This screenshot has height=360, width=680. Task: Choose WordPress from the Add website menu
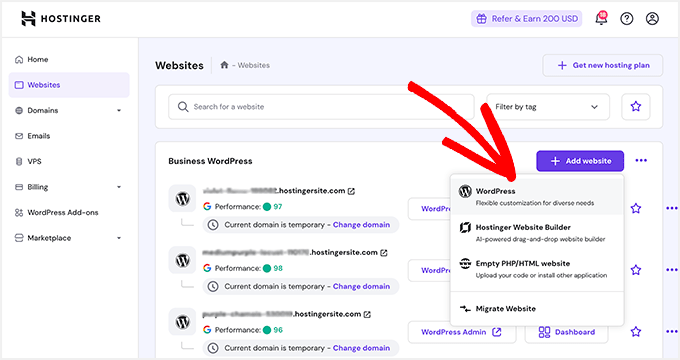pos(537,196)
